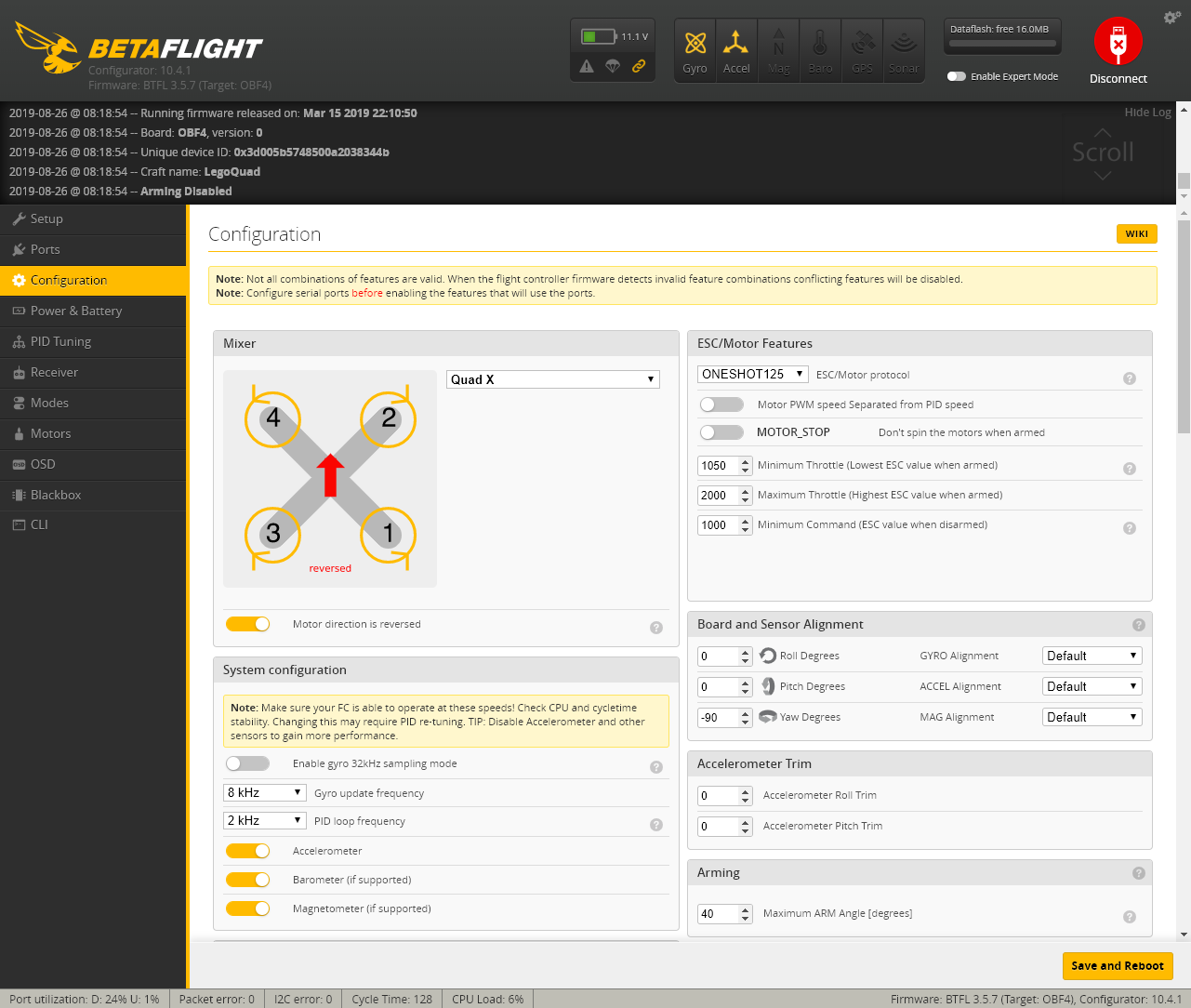Toggle Enable Expert Mode switch
The width and height of the screenshot is (1191, 1008).
pos(957,76)
